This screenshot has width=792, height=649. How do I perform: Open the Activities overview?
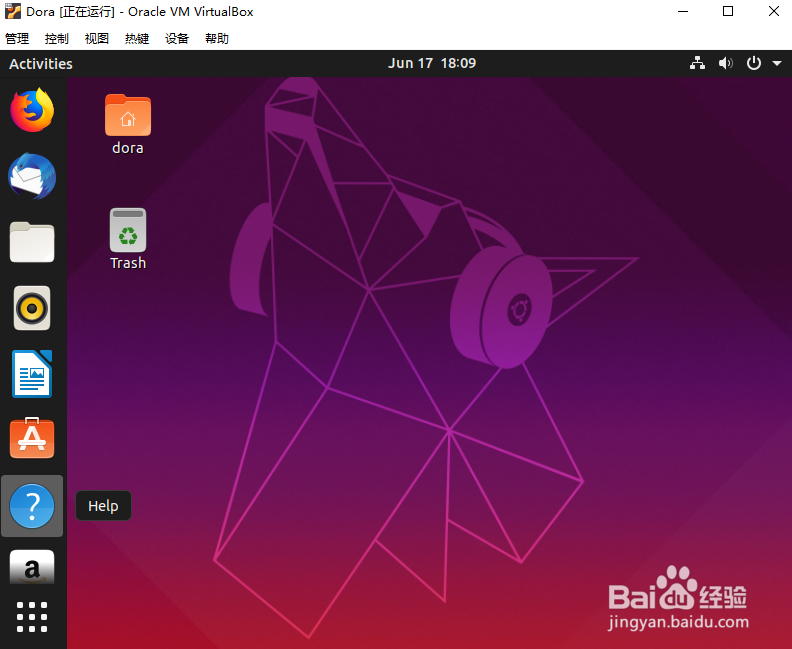point(41,64)
